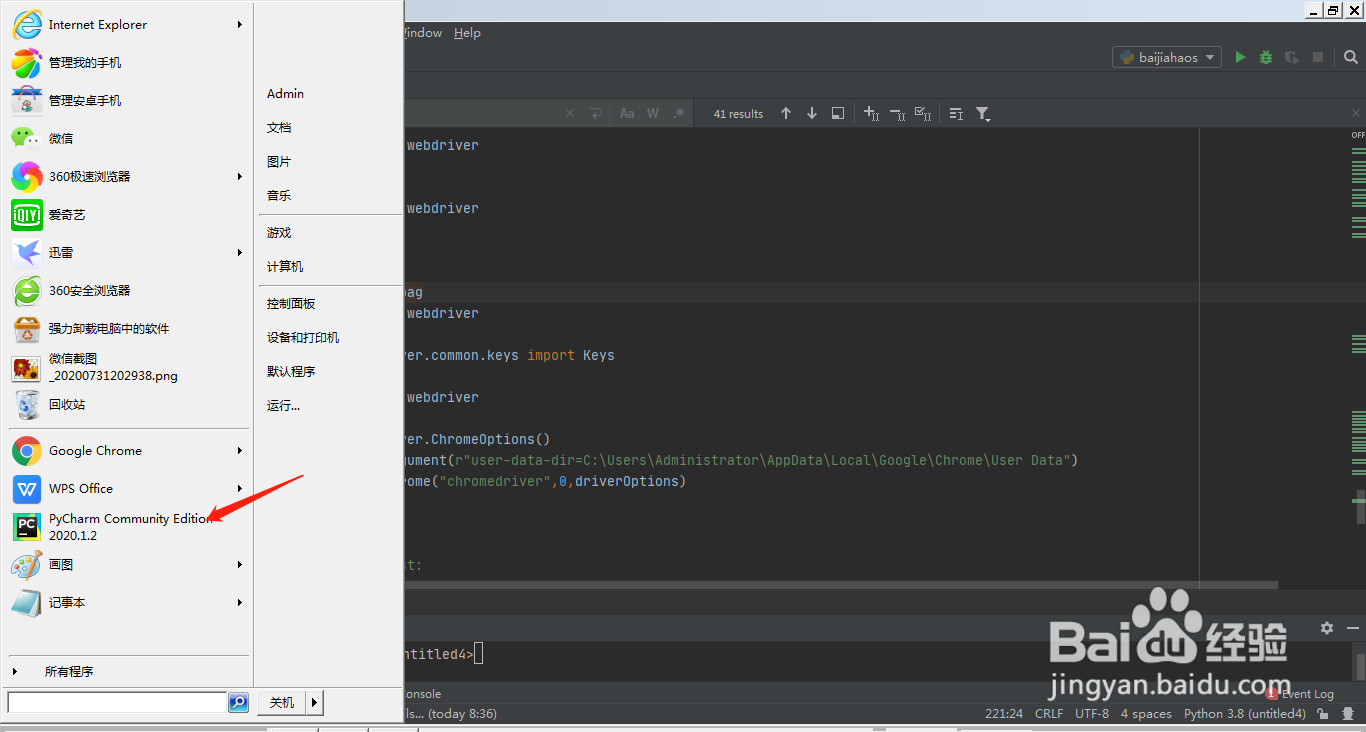The image size is (1366, 732).
Task: Expand Internet Explorer submenu arrow
Action: coord(240,24)
